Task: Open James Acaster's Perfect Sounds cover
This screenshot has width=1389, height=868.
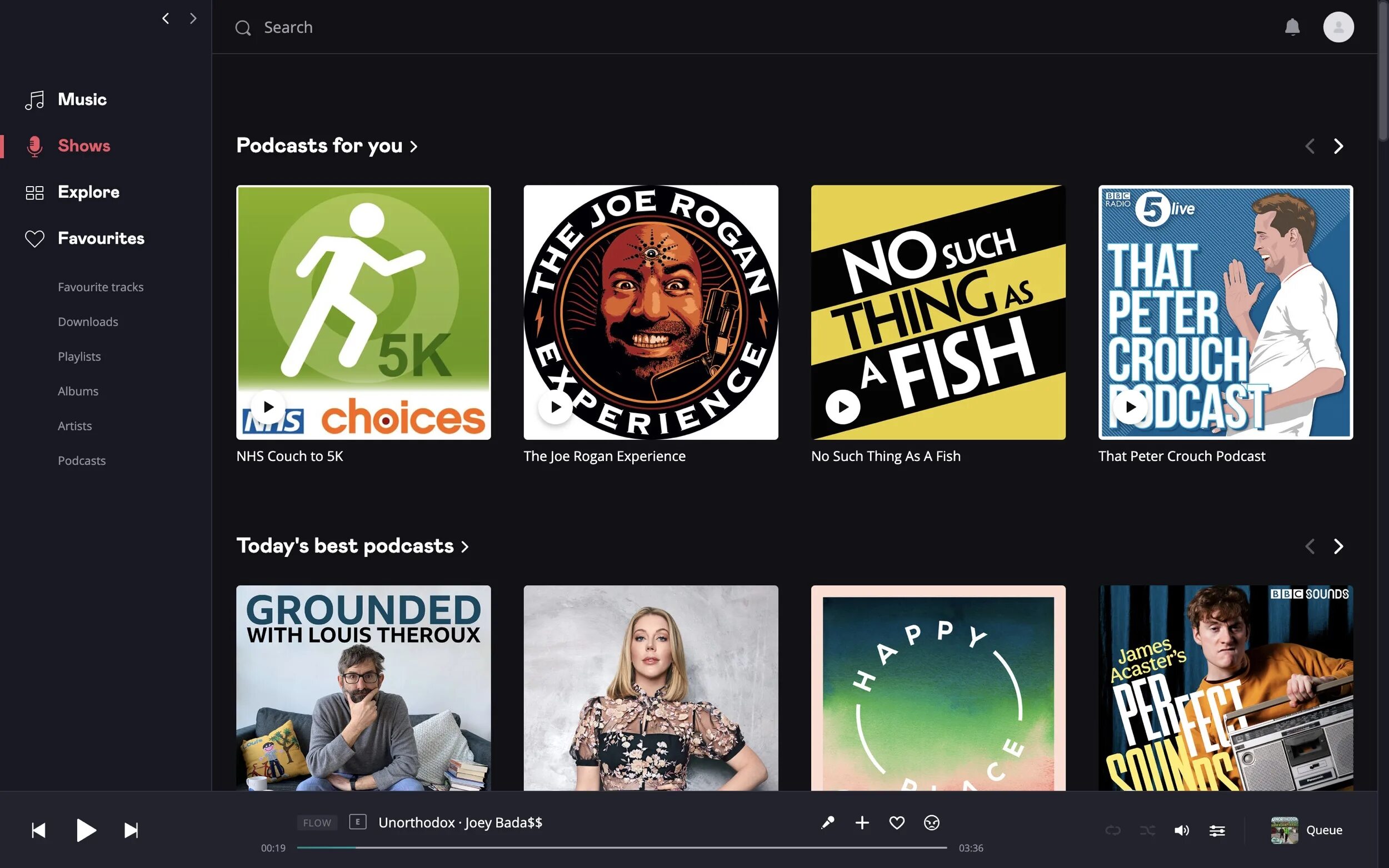Action: (x=1226, y=688)
